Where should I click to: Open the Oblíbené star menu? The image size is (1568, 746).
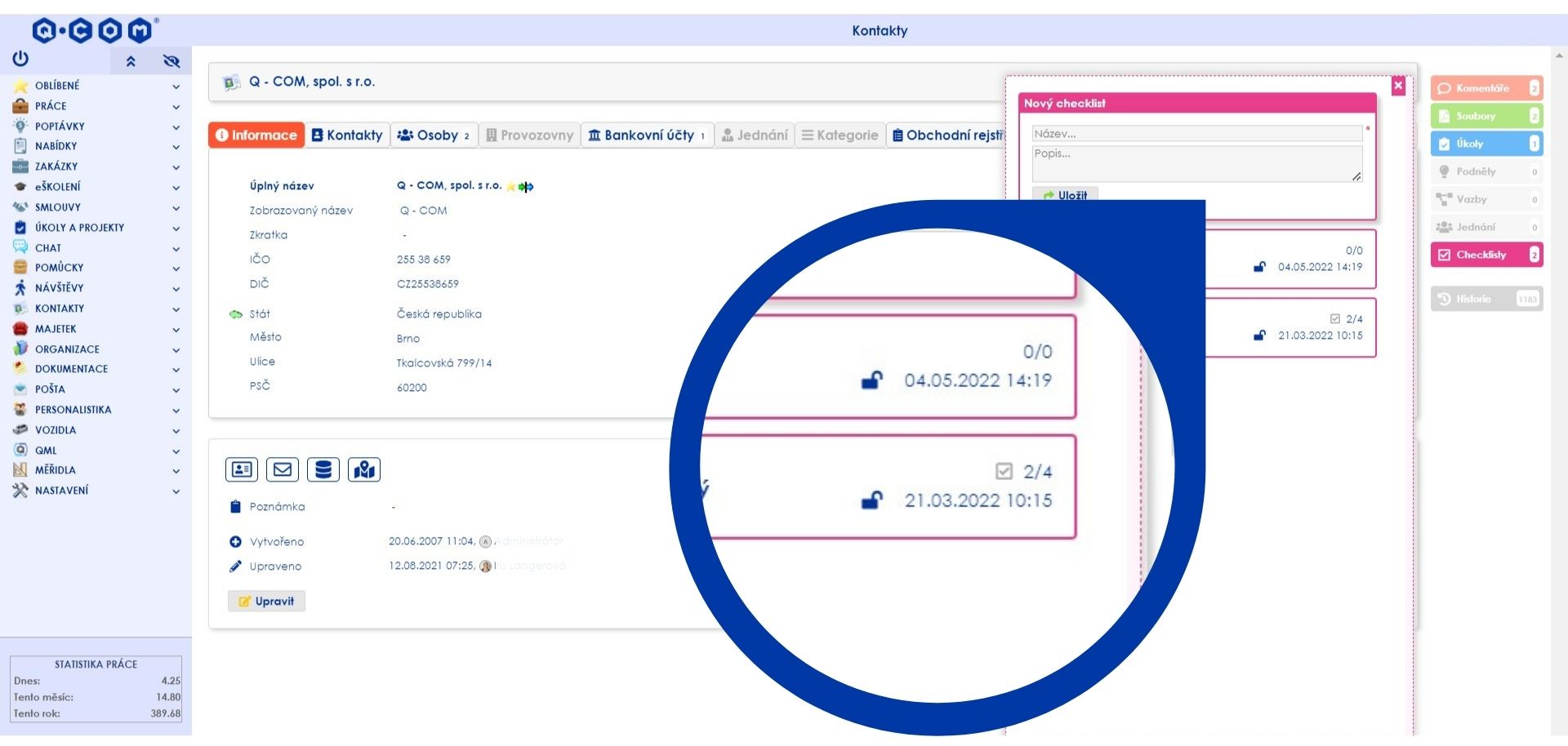[x=20, y=86]
